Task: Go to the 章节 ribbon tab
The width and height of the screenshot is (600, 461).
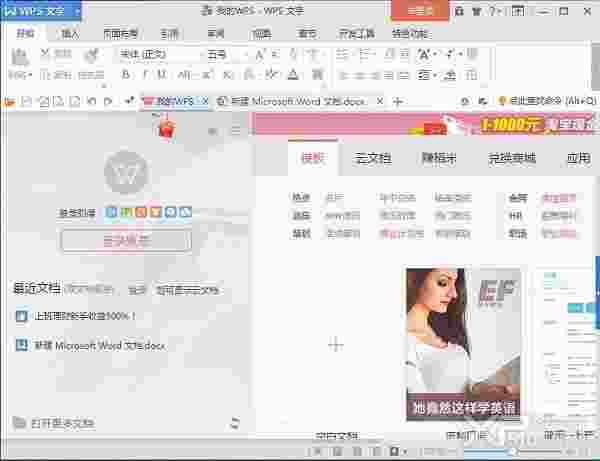Action: (307, 34)
